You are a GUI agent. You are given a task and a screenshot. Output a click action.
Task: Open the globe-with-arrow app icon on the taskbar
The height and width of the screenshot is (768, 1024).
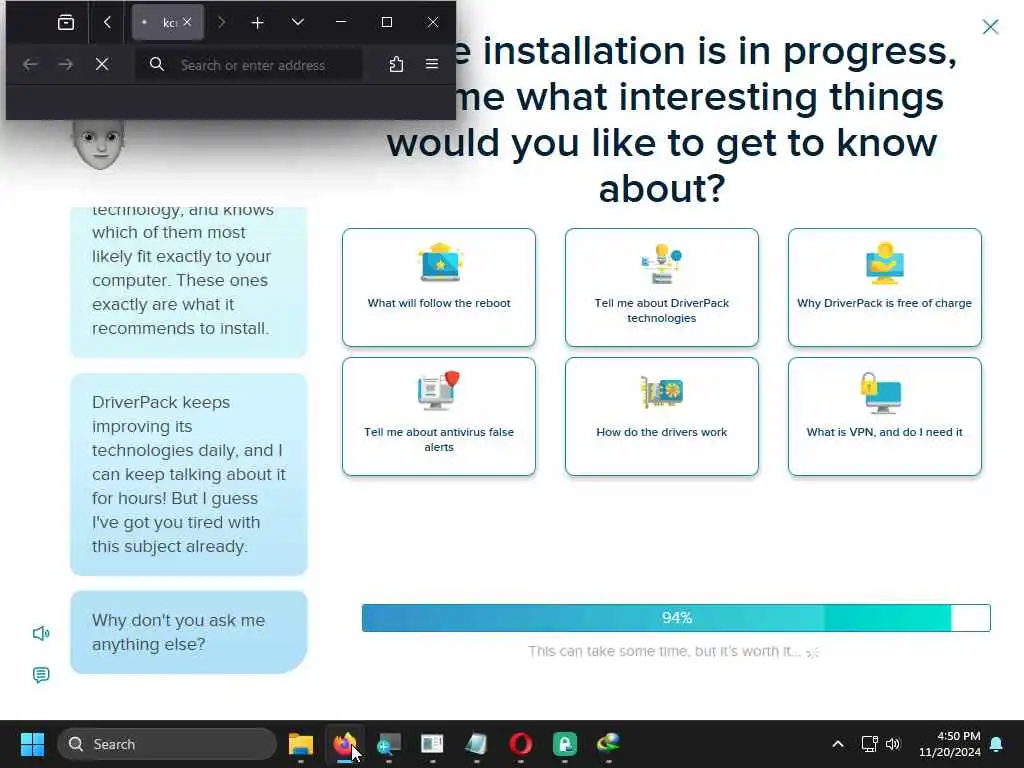608,744
